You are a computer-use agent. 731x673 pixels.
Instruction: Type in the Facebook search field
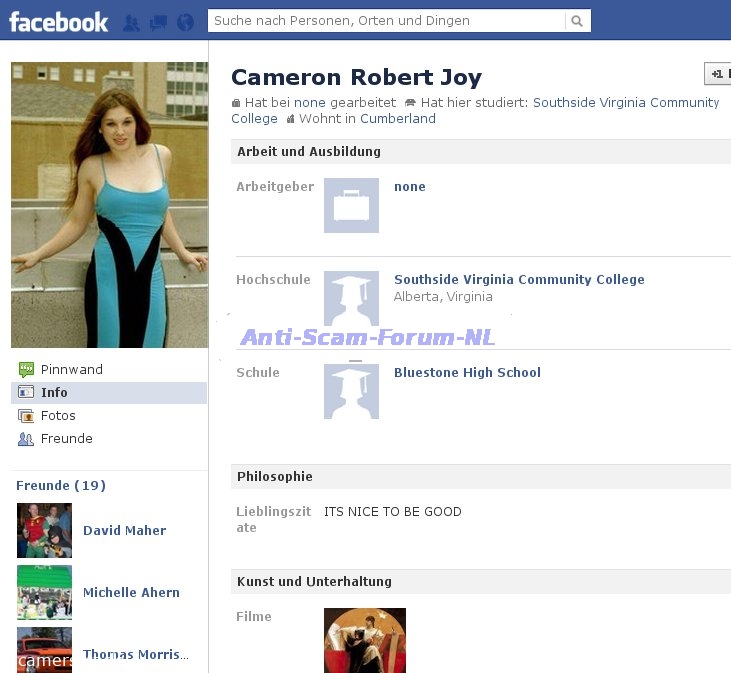click(x=385, y=21)
